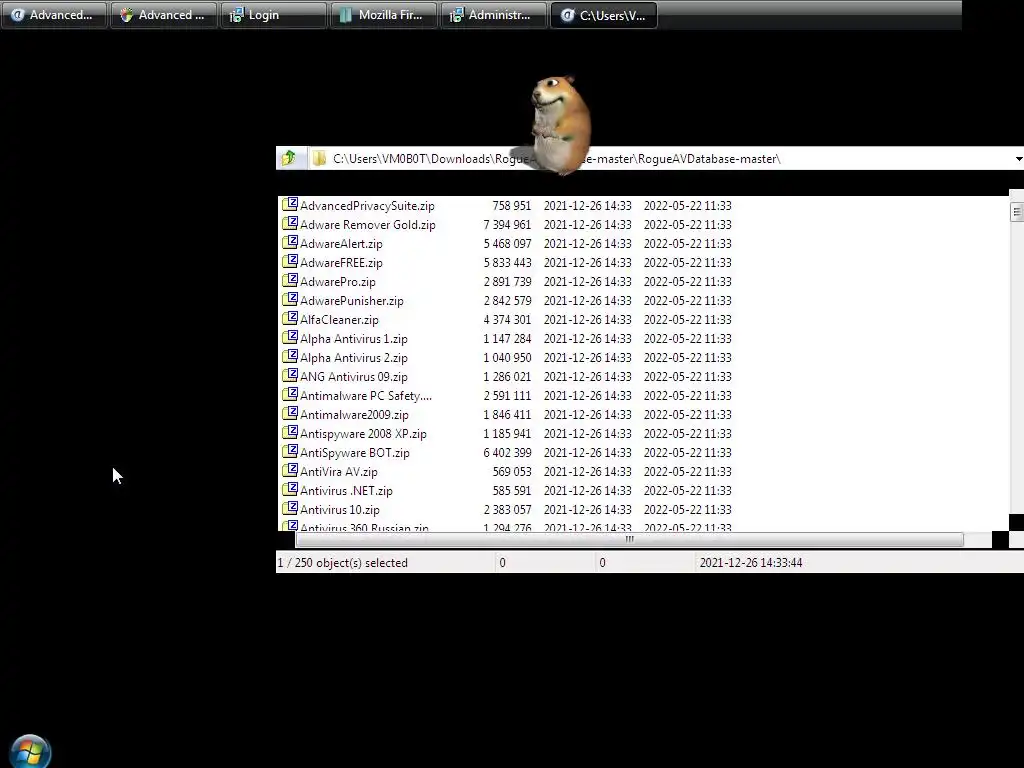The image size is (1024, 768).
Task: Select file name Alpha Antivirus 2.zip
Action: (353, 357)
